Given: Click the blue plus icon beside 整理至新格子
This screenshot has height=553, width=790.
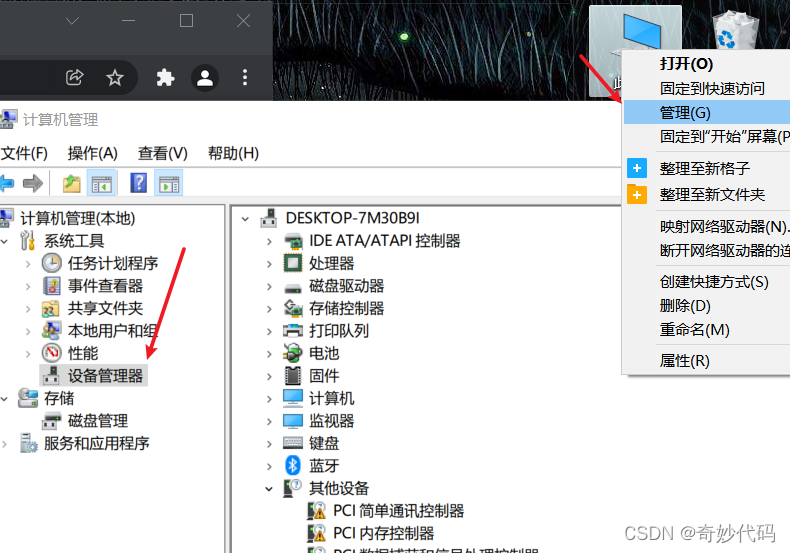Looking at the screenshot, I should pyautogui.click(x=637, y=168).
